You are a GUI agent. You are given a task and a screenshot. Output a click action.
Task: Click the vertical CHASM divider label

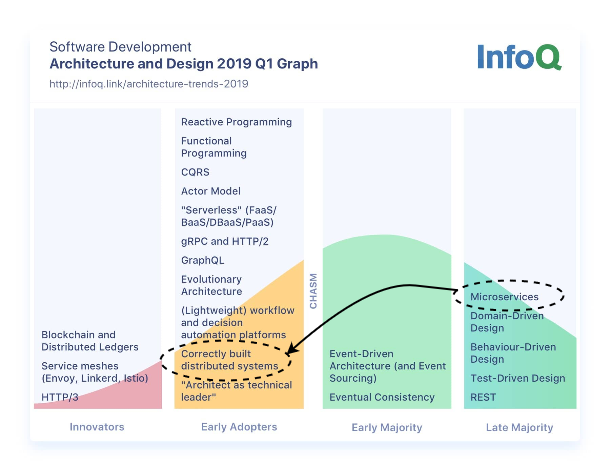313,290
